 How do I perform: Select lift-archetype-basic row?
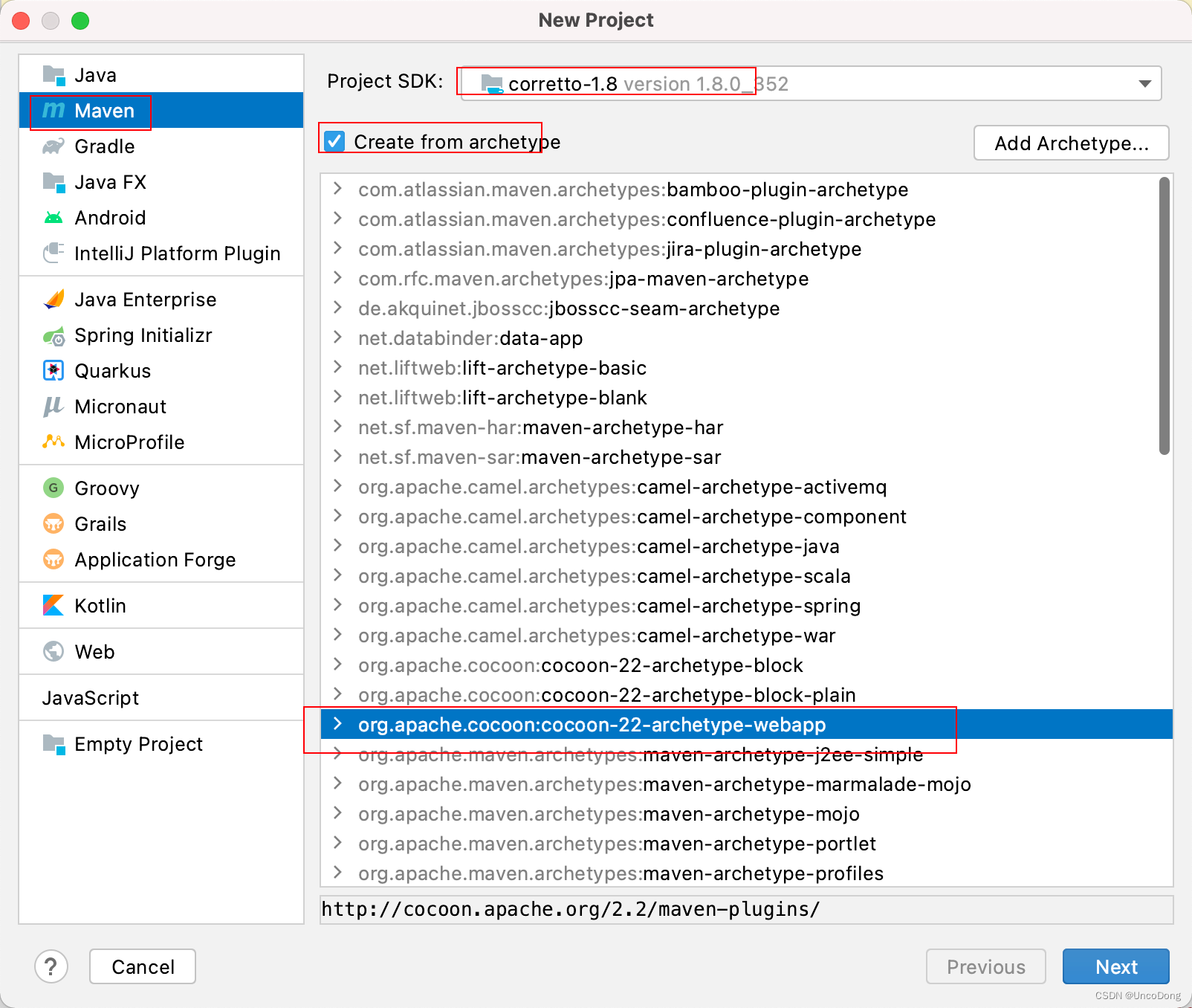point(747,368)
